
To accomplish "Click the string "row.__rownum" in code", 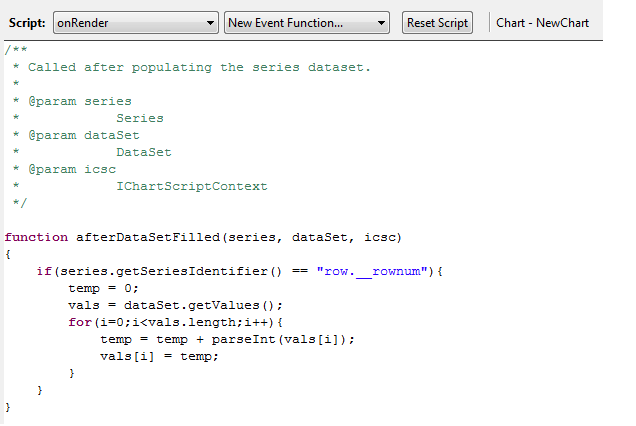I will 372,271.
